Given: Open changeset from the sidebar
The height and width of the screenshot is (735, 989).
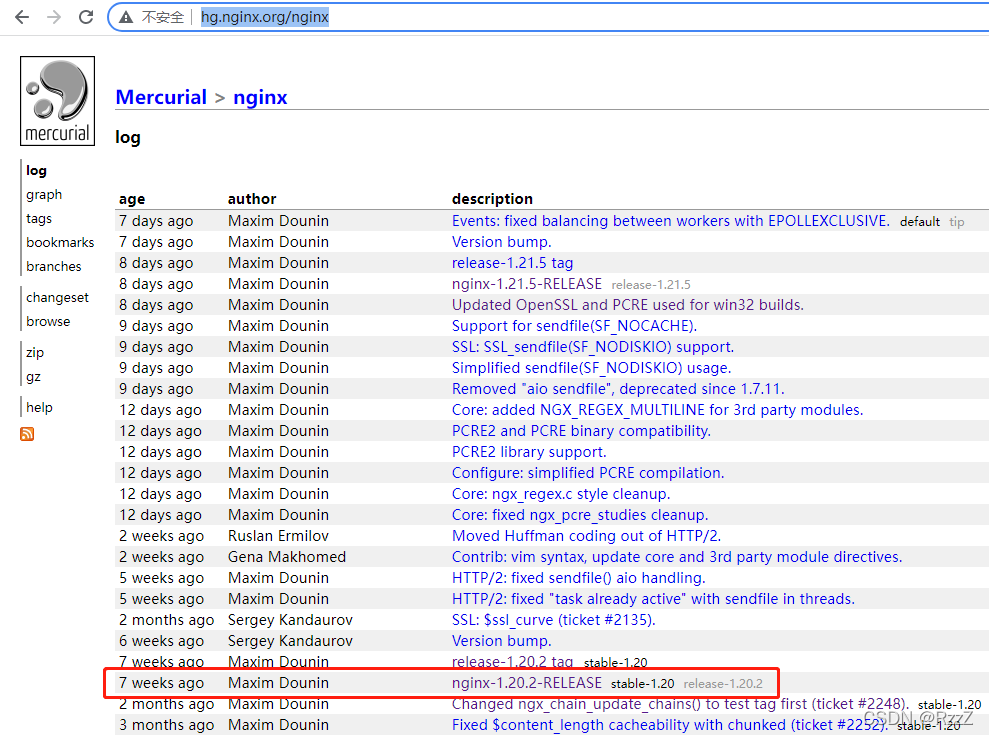Looking at the screenshot, I should pos(57,297).
